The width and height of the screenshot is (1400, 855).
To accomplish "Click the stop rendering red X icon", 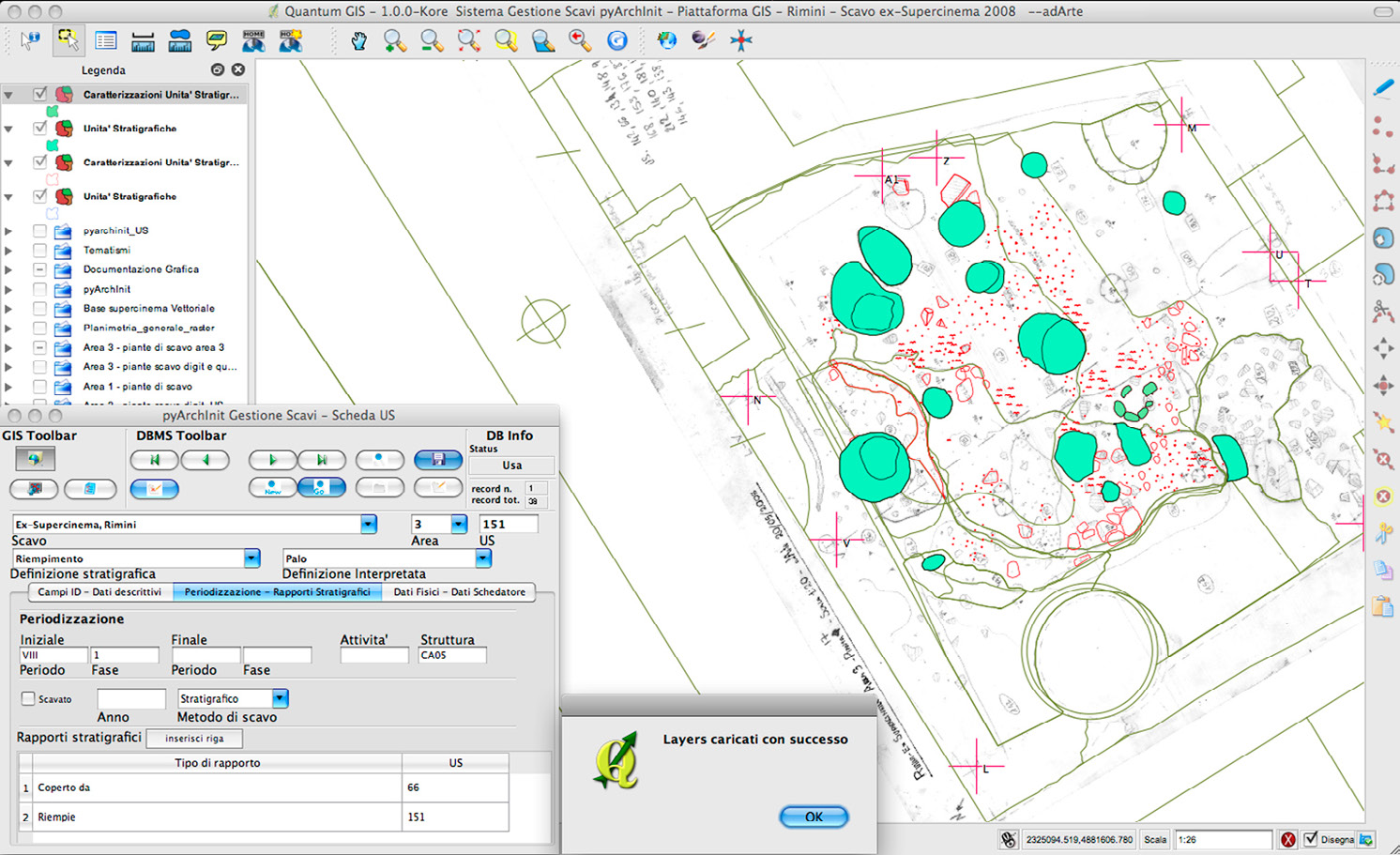I will tap(1288, 840).
